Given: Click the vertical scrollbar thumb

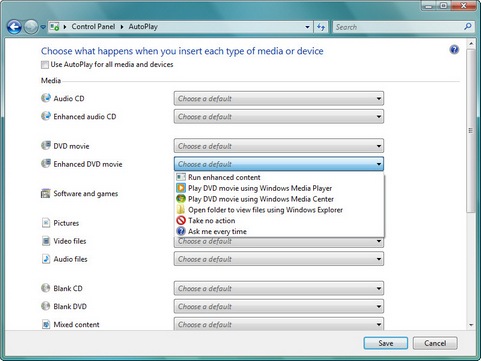Looking at the screenshot, I should [x=471, y=130].
